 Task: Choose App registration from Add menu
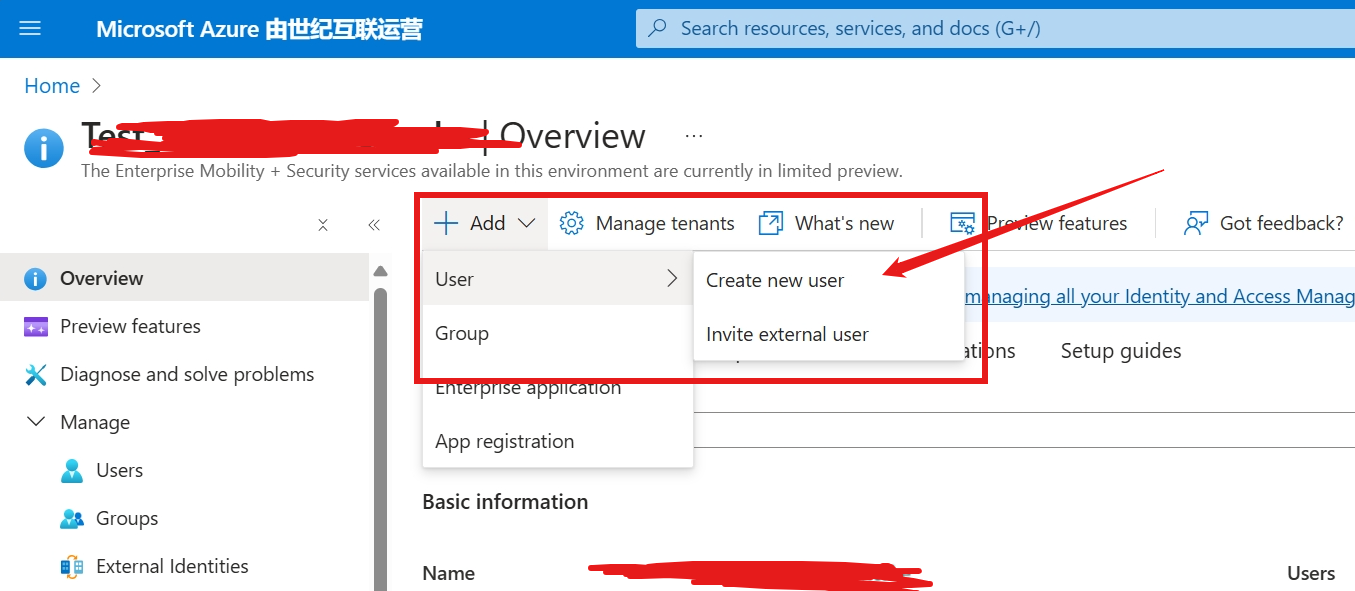click(x=505, y=442)
